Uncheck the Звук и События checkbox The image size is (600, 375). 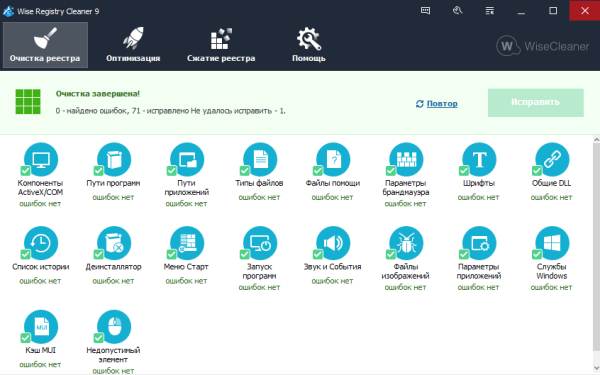pos(318,254)
